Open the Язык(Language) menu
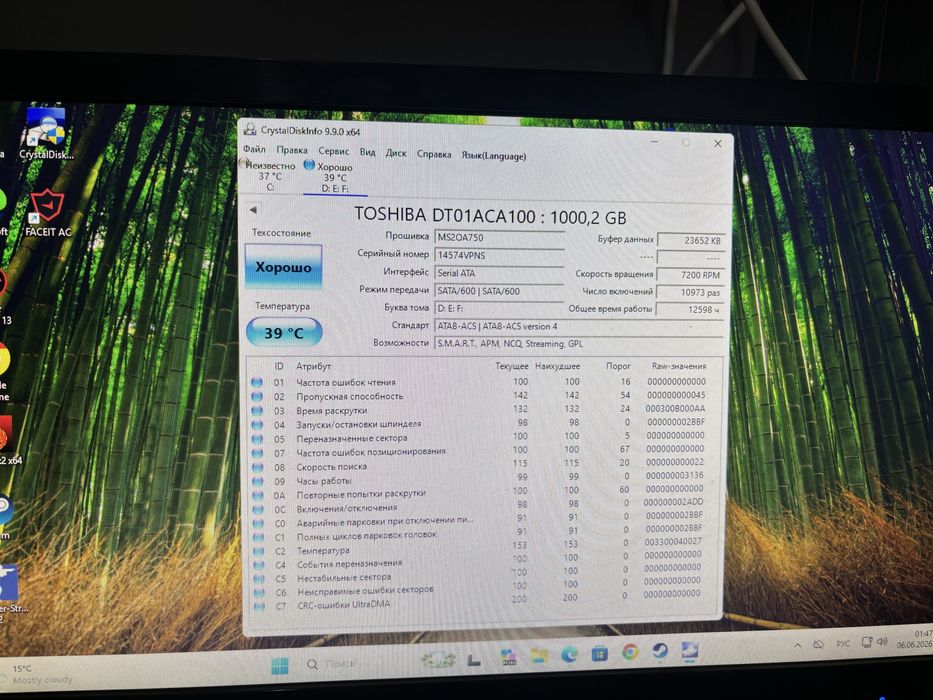 click(x=494, y=156)
